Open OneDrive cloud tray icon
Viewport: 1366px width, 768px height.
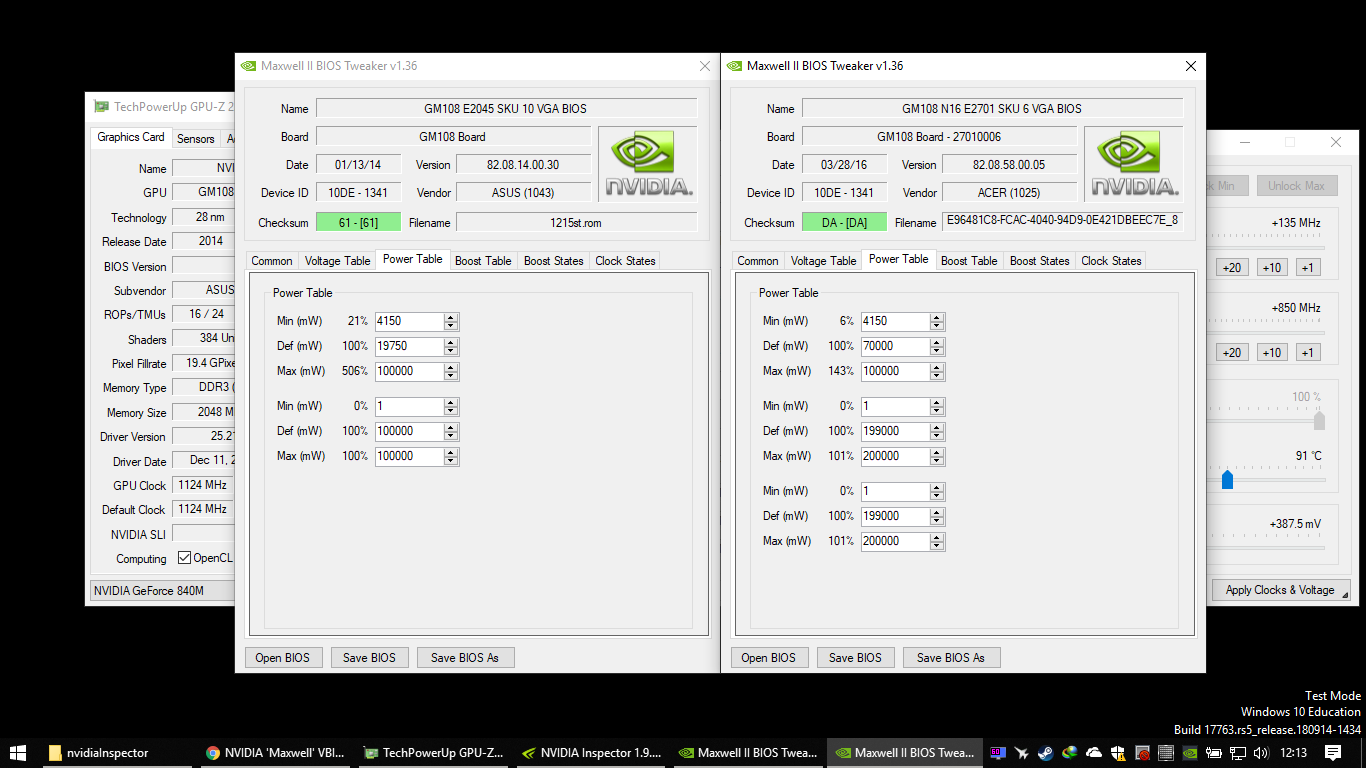(1094, 753)
